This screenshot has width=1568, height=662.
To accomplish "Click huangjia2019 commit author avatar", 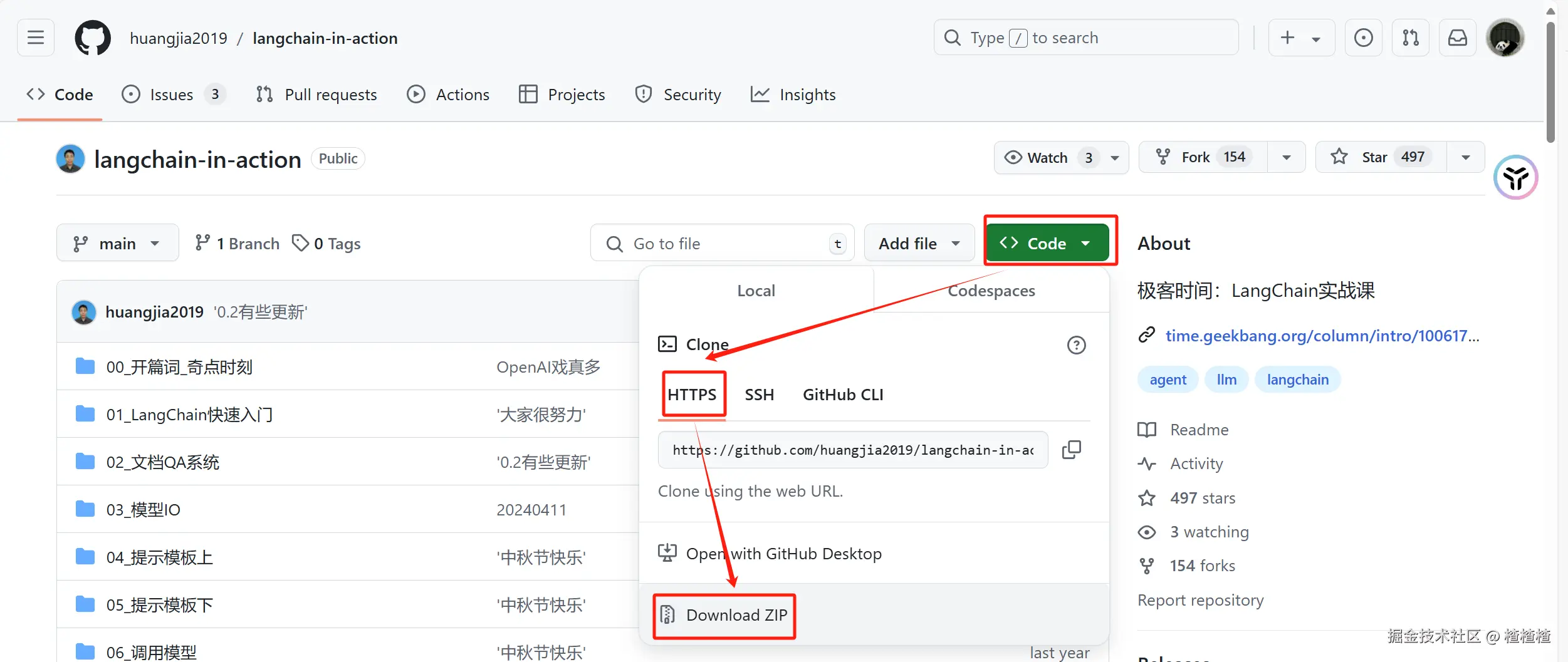I will pyautogui.click(x=84, y=312).
